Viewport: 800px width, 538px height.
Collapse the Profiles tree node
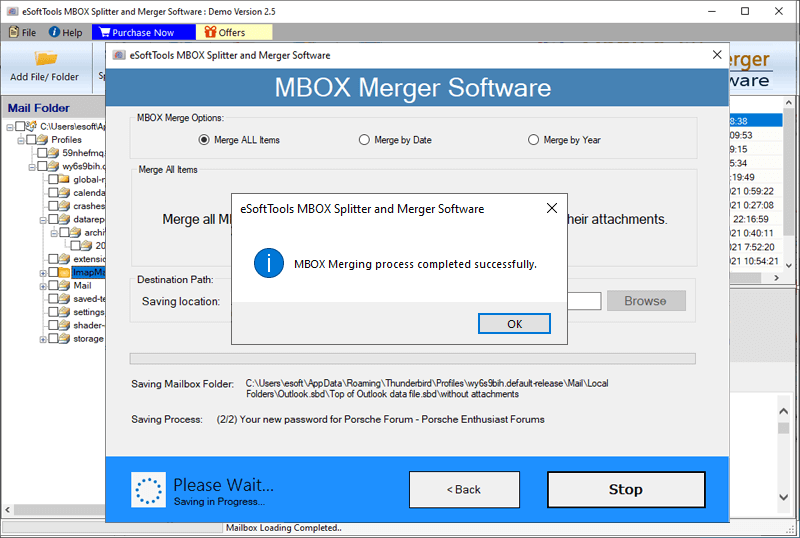tap(21, 140)
